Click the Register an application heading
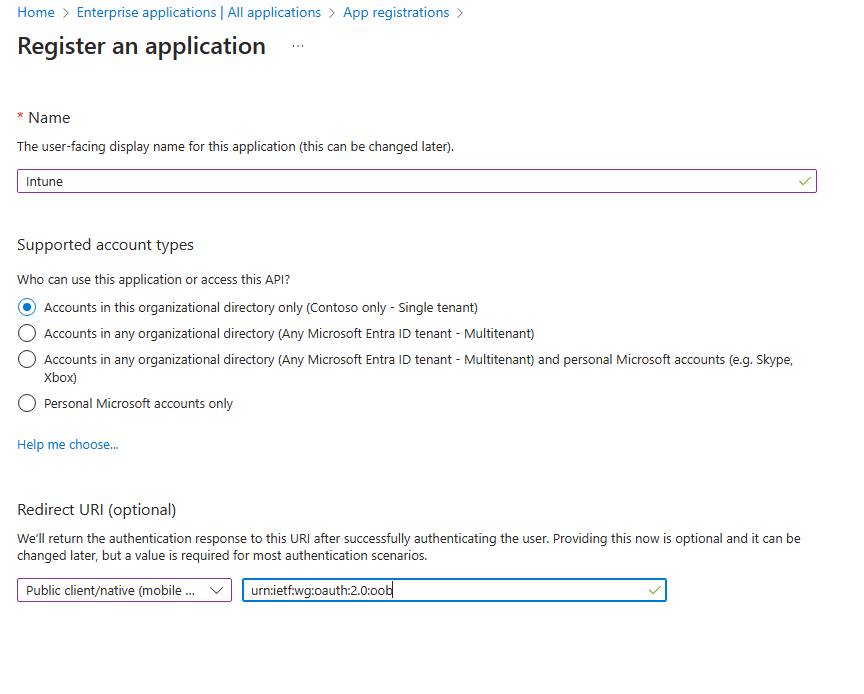864x694 pixels. point(142,46)
